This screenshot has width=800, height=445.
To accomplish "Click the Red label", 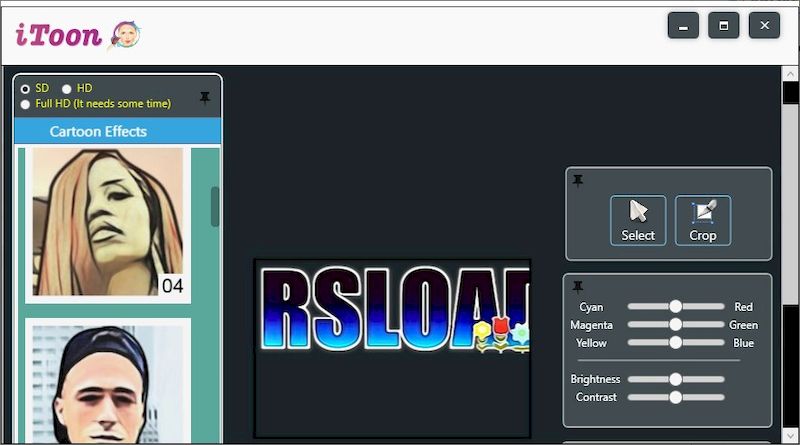I will [743, 307].
